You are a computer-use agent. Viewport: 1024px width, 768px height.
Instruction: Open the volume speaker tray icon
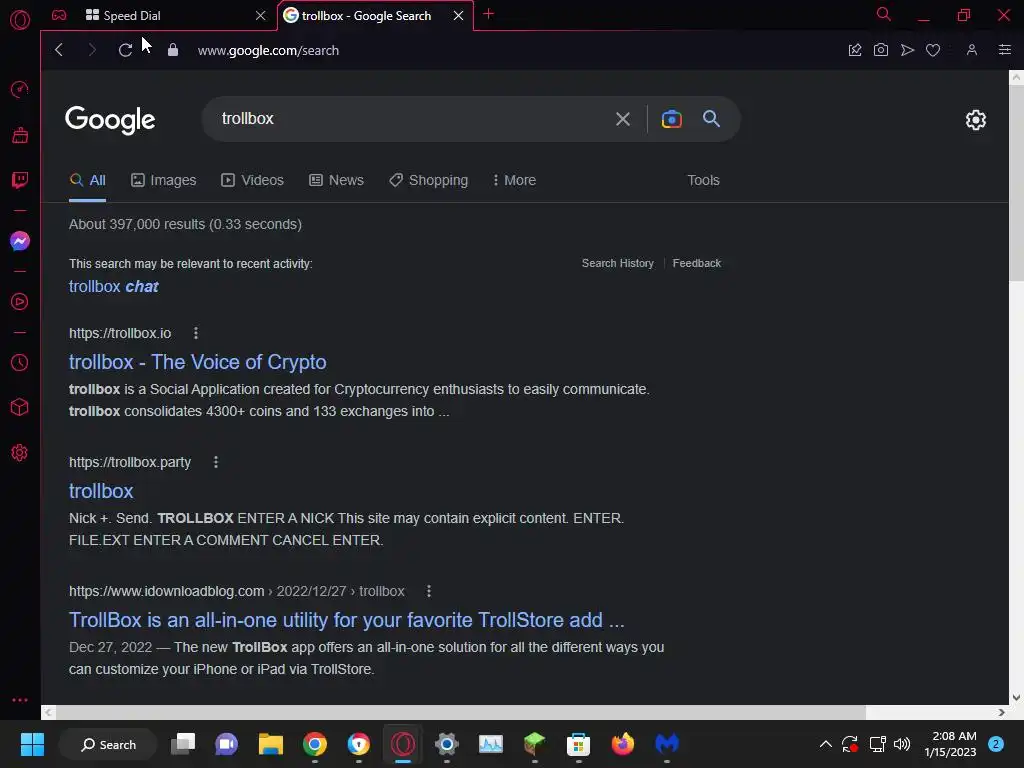902,744
